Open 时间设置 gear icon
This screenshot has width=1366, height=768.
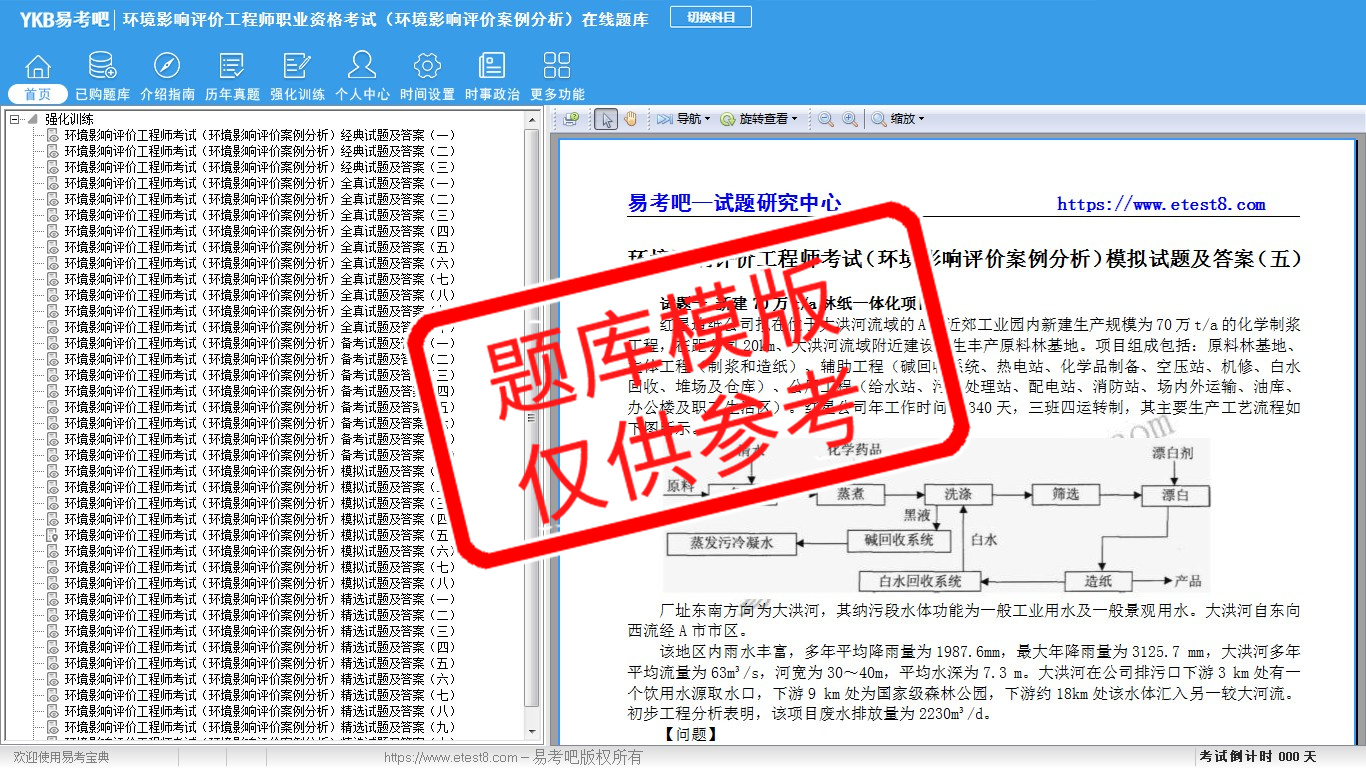427,67
